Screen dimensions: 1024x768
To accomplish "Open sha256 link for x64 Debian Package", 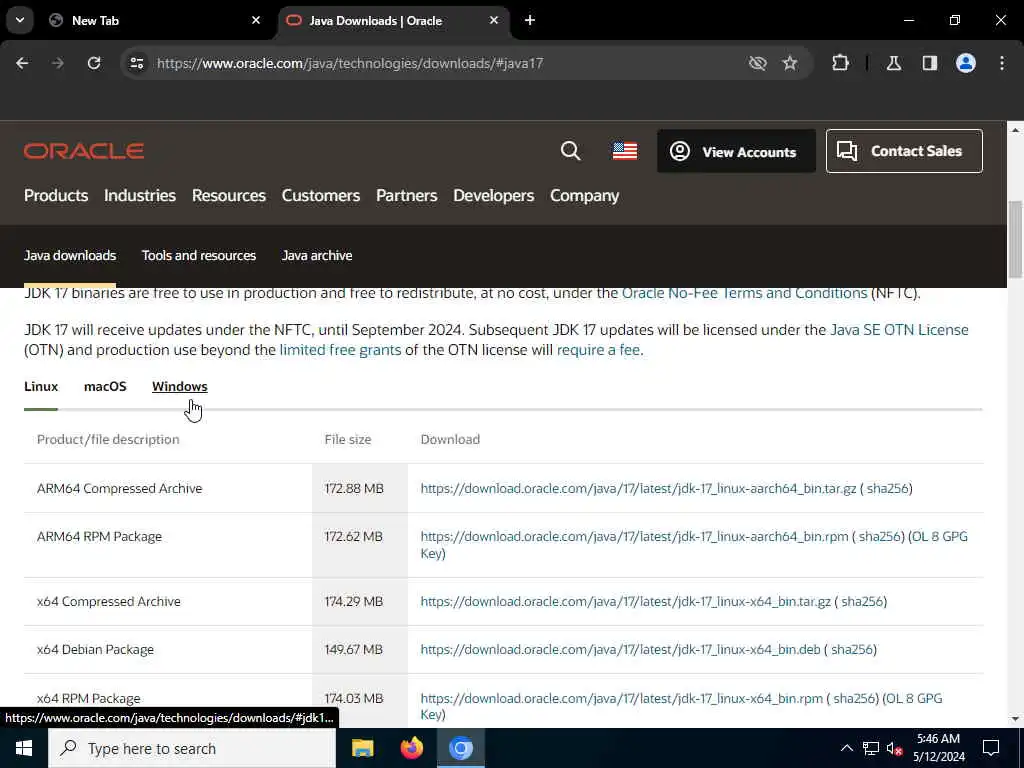I will tap(852, 650).
